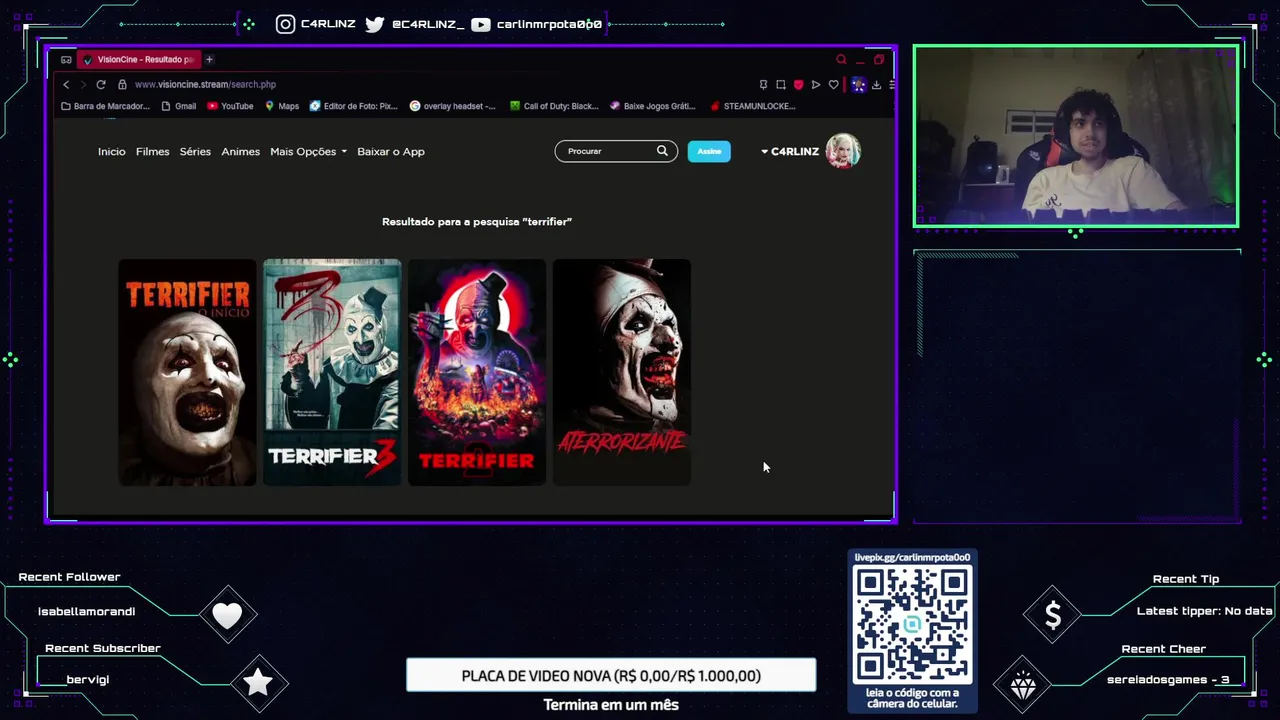
Task: Open Barra de Marcadores folder
Action: click(x=105, y=106)
